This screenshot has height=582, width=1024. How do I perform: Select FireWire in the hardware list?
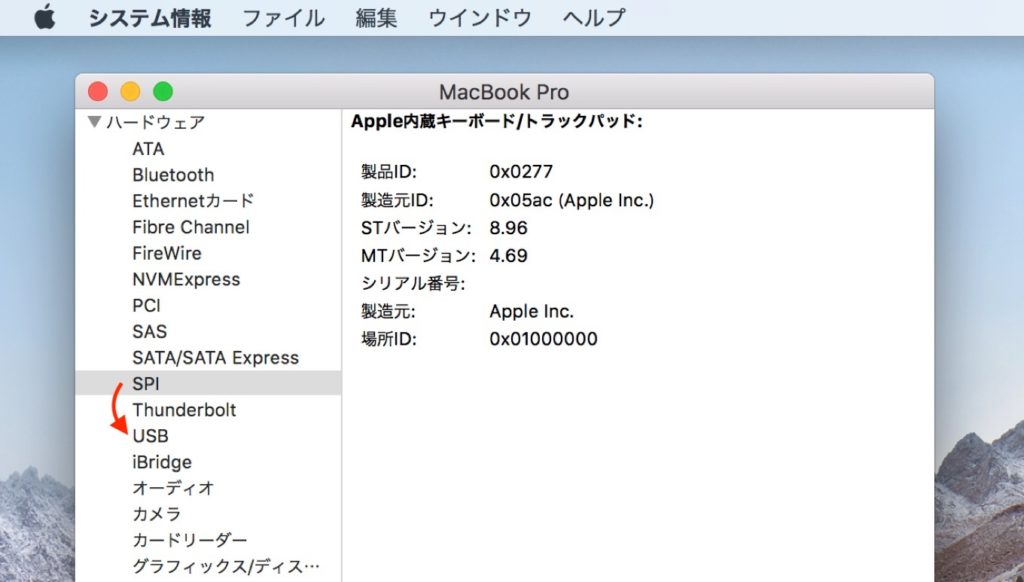[166, 253]
